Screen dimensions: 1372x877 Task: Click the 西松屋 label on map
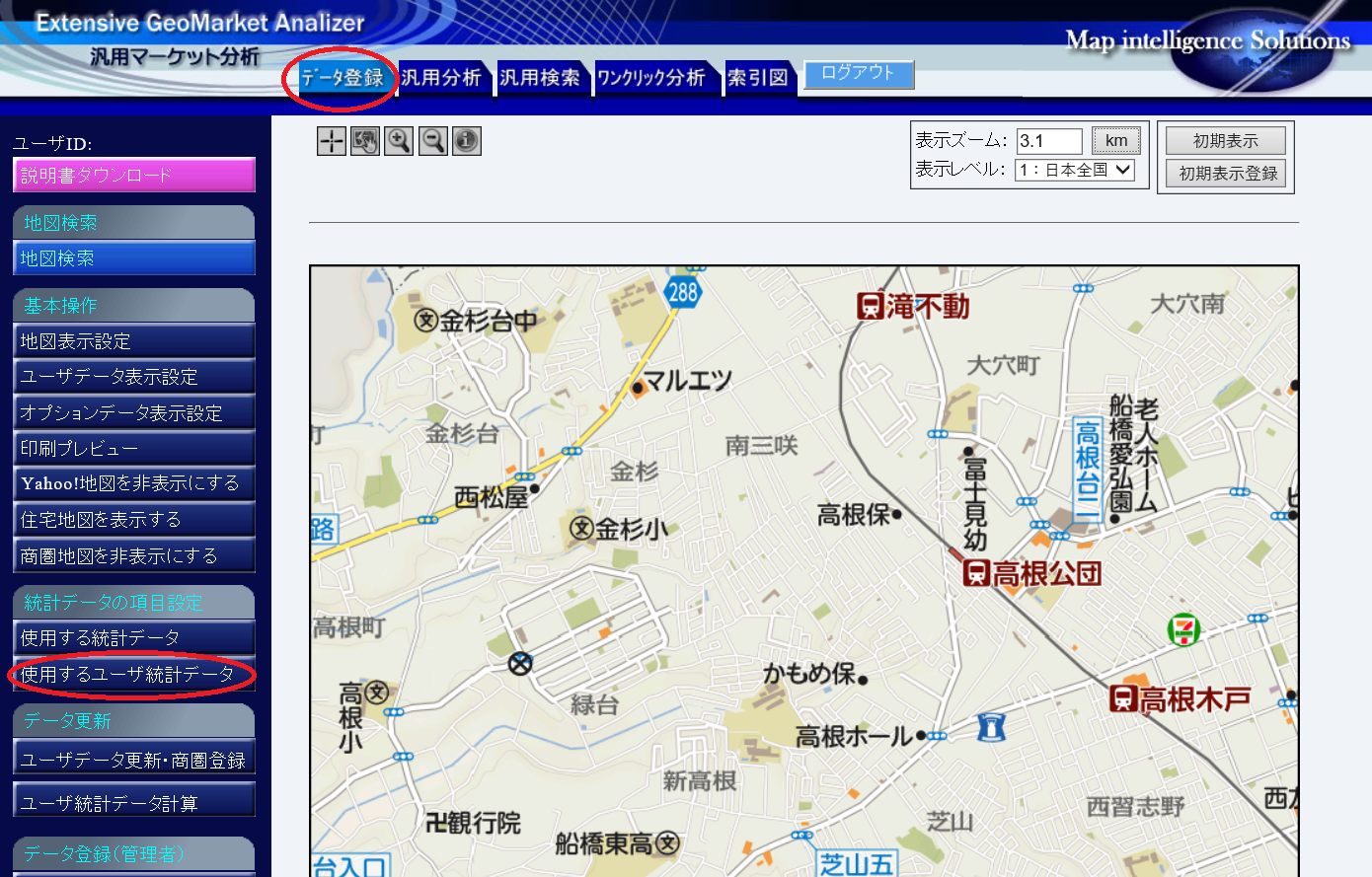tap(491, 497)
